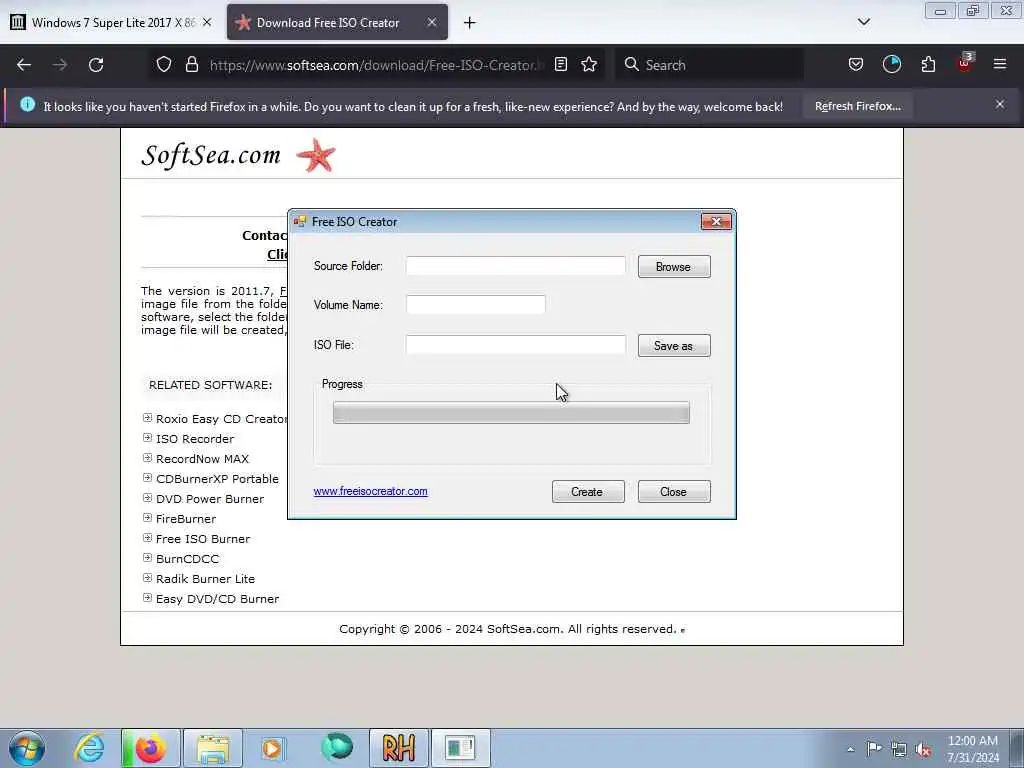The height and width of the screenshot is (768, 1024).
Task: Close the Download Free ISO Creator tab
Action: [x=432, y=22]
